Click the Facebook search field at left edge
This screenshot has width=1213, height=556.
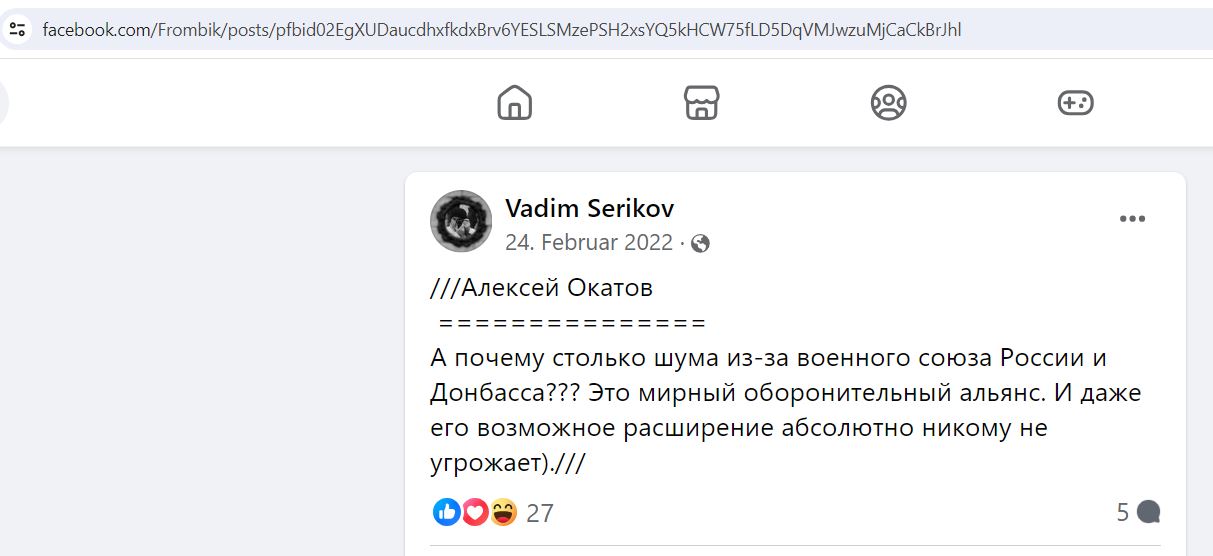[x=4, y=103]
